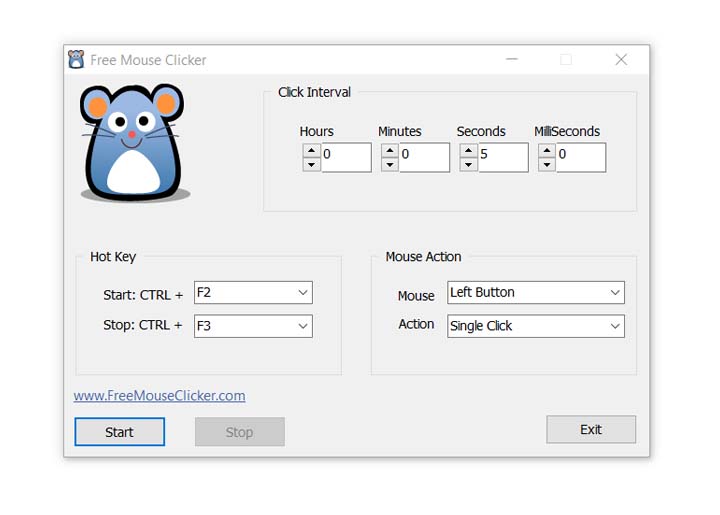Click the Mouse label beside Left Button
This screenshot has width=720, height=515.
pyautogui.click(x=416, y=296)
